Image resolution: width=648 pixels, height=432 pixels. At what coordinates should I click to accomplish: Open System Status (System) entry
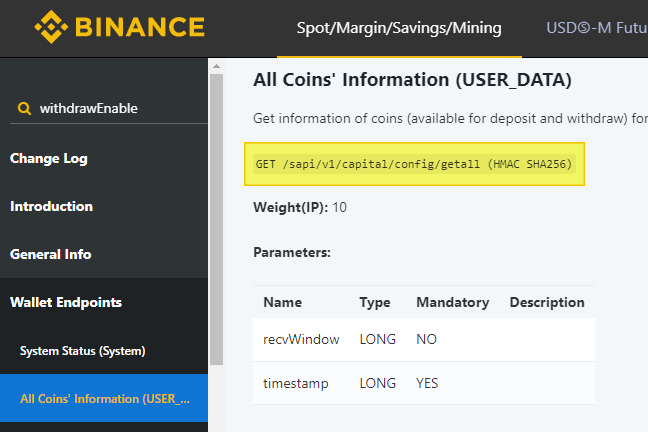tap(83, 351)
